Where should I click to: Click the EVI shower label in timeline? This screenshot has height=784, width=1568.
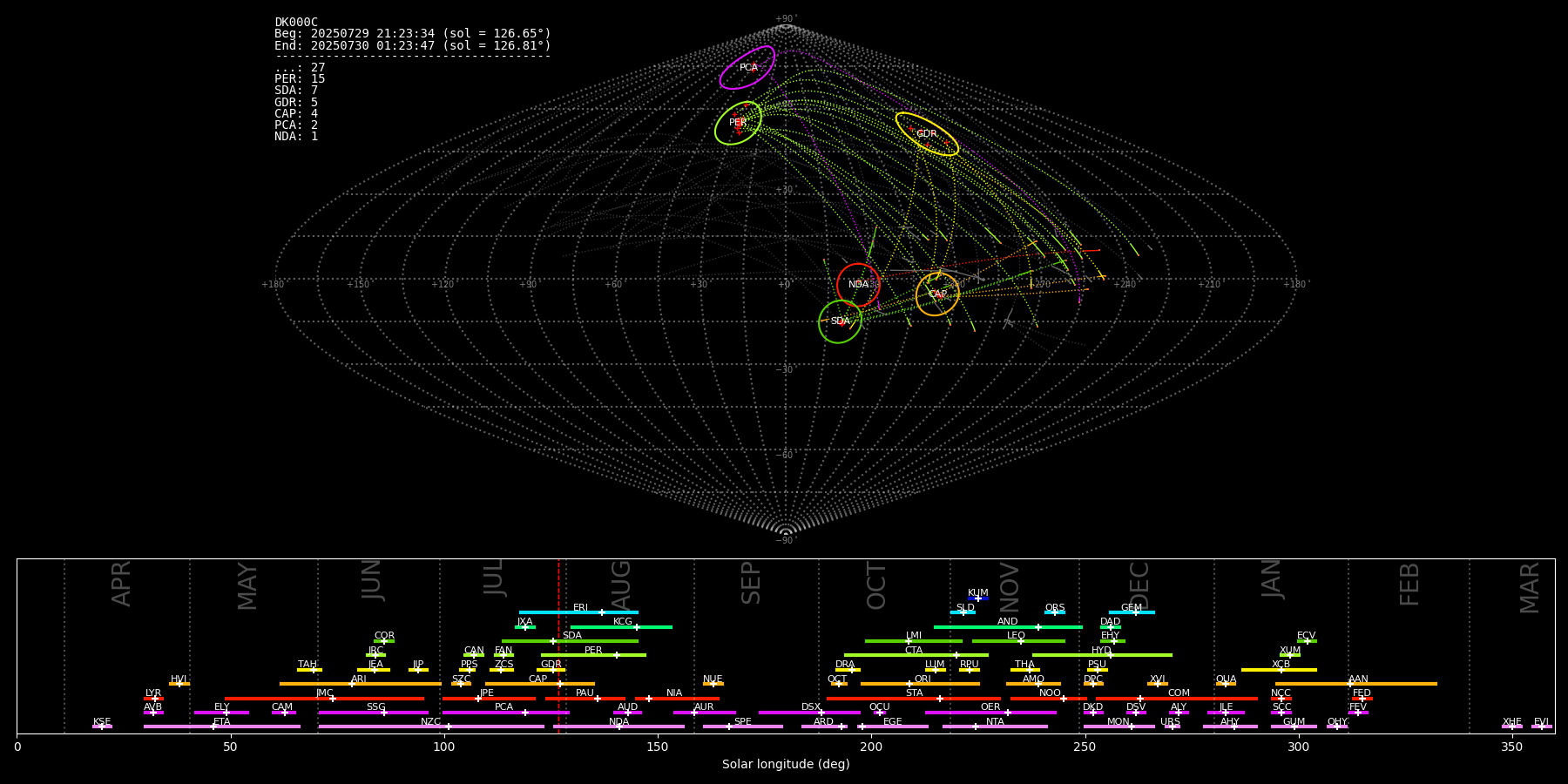pos(1542,722)
